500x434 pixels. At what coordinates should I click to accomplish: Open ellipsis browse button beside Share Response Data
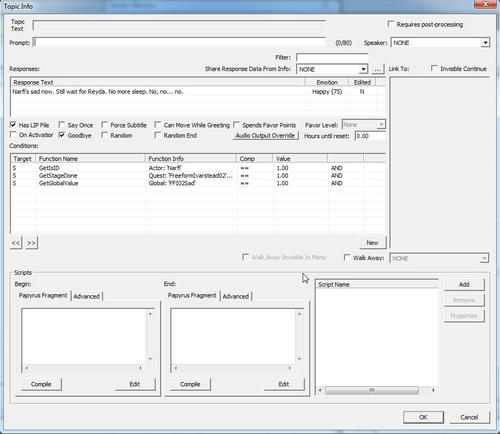coord(377,69)
